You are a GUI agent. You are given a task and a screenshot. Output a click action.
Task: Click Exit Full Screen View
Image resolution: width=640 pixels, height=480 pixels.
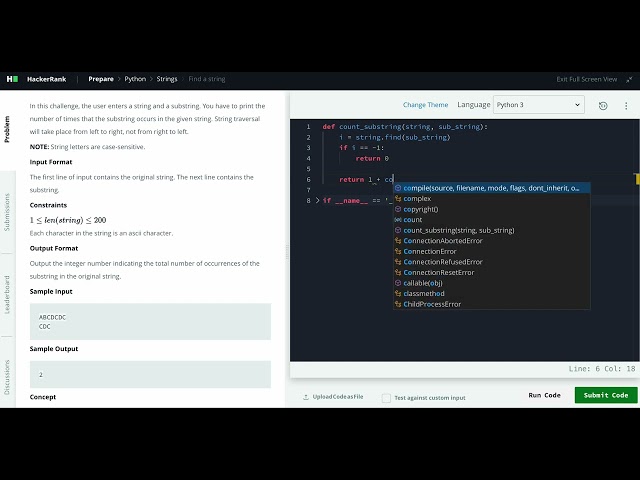587,79
